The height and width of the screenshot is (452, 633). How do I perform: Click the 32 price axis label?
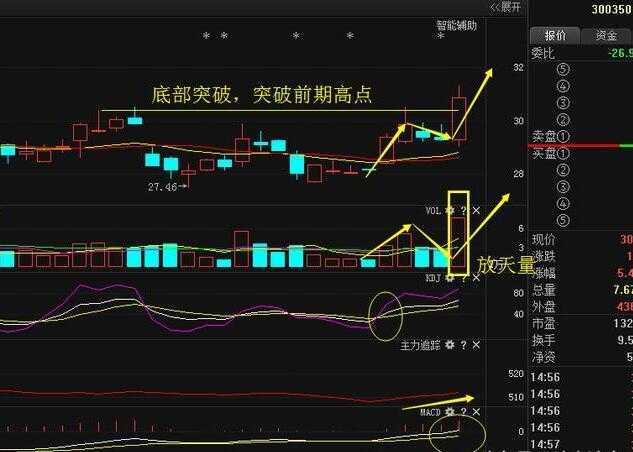(x=519, y=67)
